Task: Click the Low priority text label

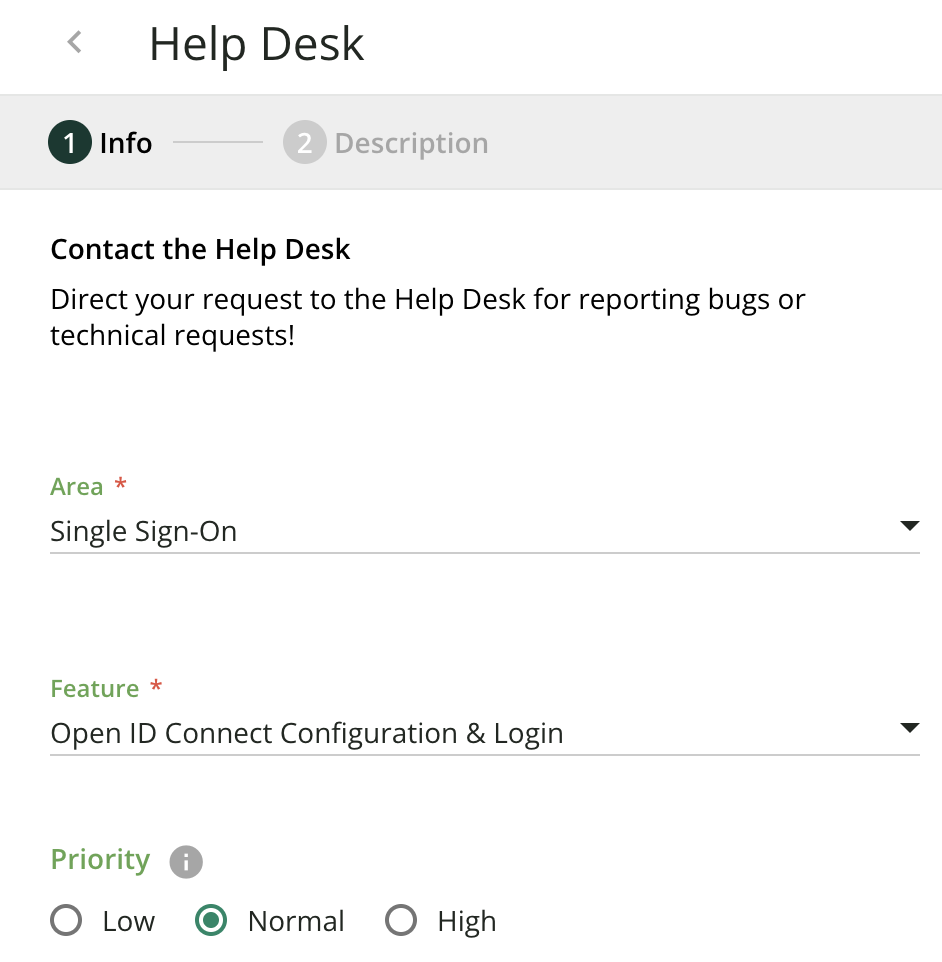Action: [129, 921]
